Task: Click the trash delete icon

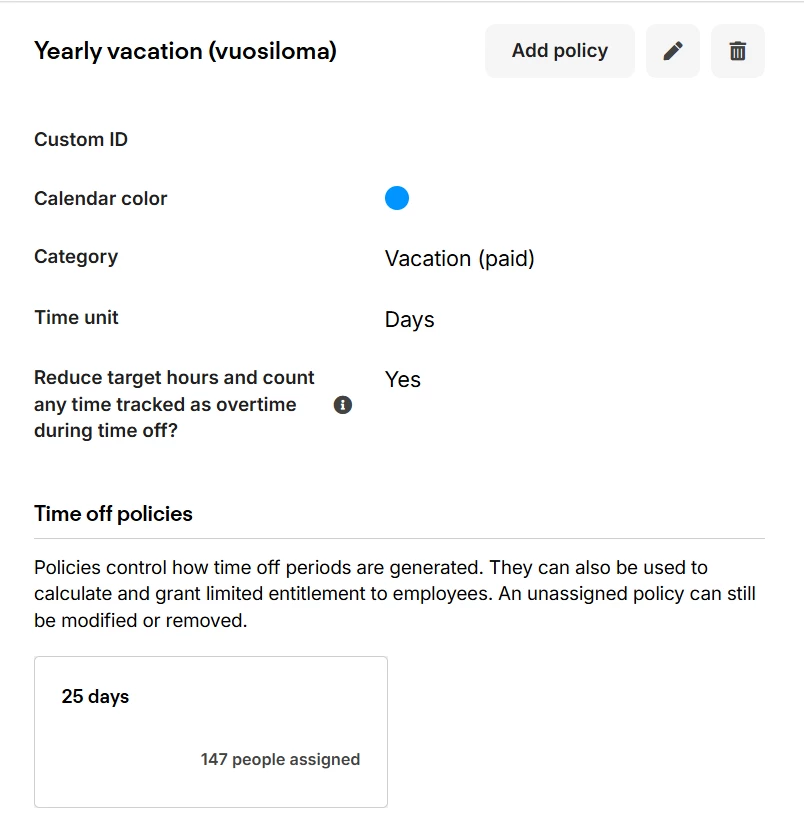Action: point(737,51)
